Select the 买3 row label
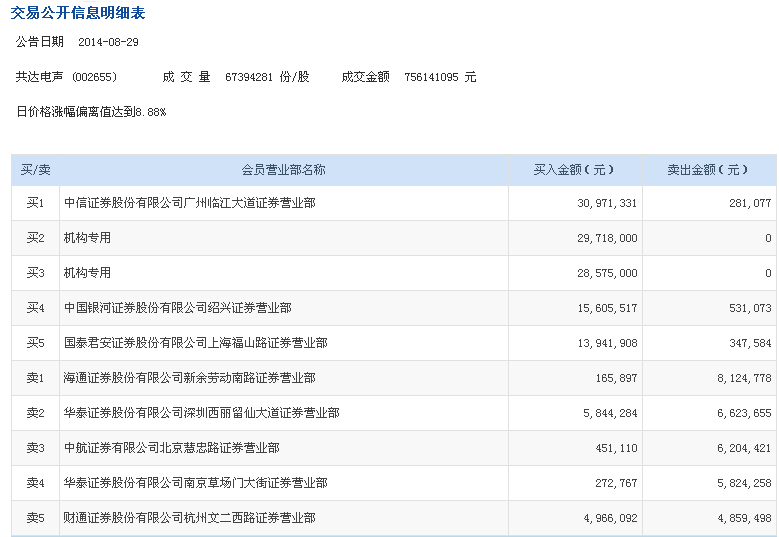The height and width of the screenshot is (537, 779). [x=35, y=273]
